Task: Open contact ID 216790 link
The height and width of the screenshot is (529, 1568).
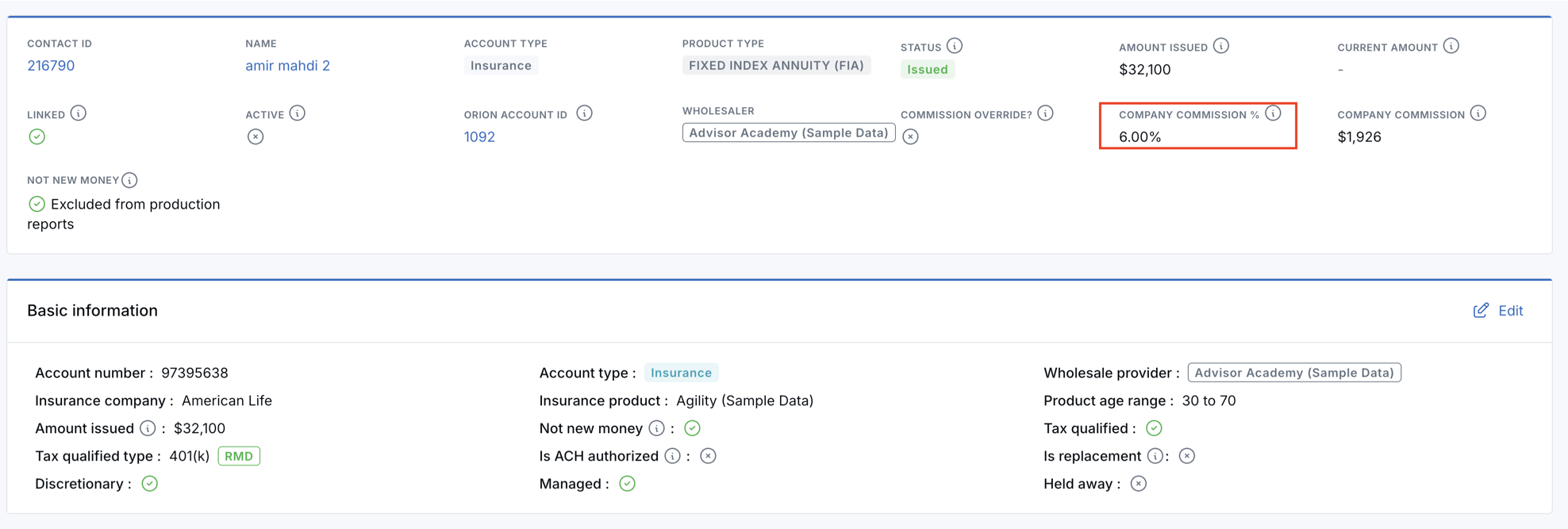Action: tap(51, 66)
